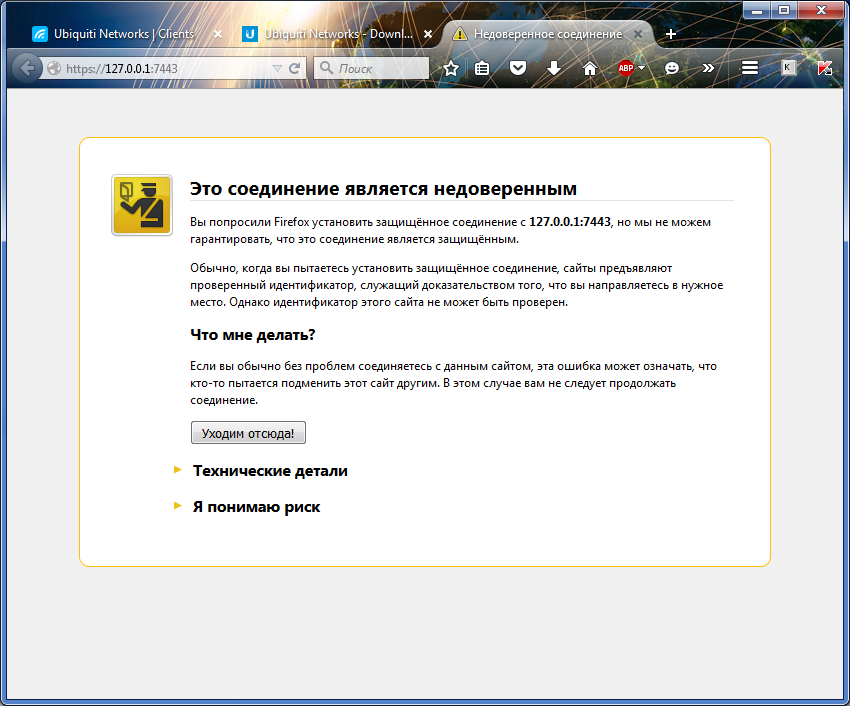Screen dimensions: 850x706
Task: Open the bookmarks list icon
Action: pos(482,68)
